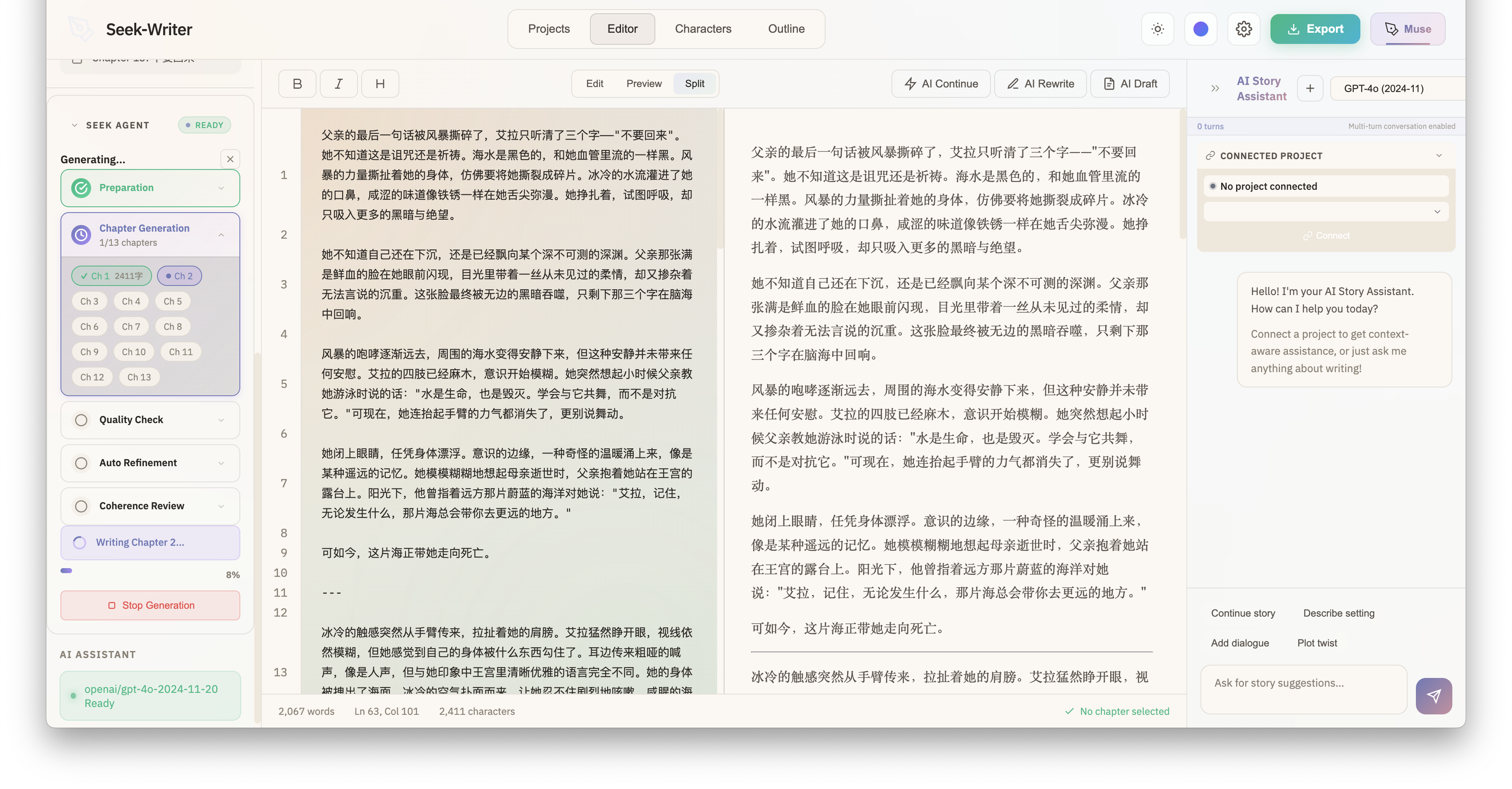Click Describe setting suggestion
1512x789 pixels.
(1338, 613)
